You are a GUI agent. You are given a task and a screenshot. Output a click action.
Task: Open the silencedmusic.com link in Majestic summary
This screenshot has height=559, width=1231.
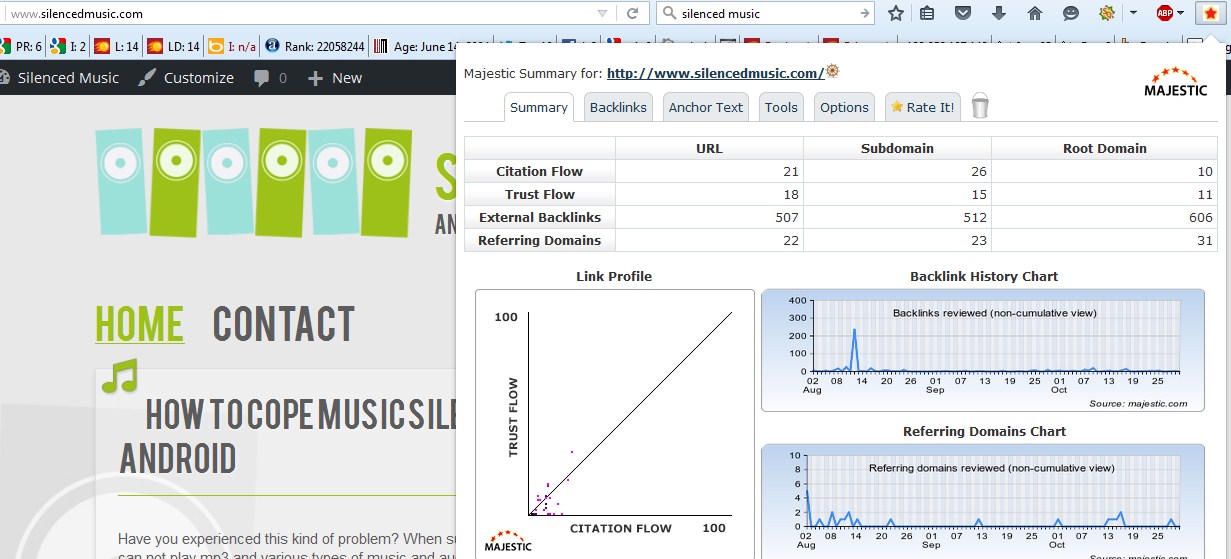[x=715, y=73]
